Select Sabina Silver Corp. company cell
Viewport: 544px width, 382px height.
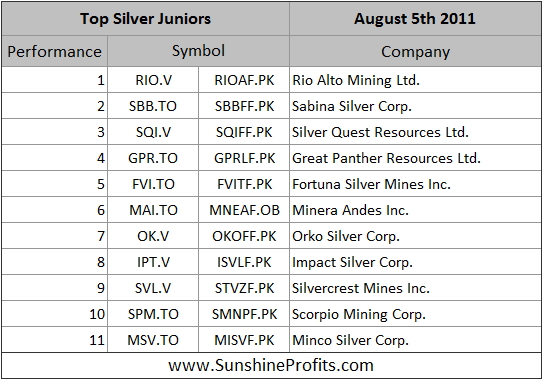415,106
